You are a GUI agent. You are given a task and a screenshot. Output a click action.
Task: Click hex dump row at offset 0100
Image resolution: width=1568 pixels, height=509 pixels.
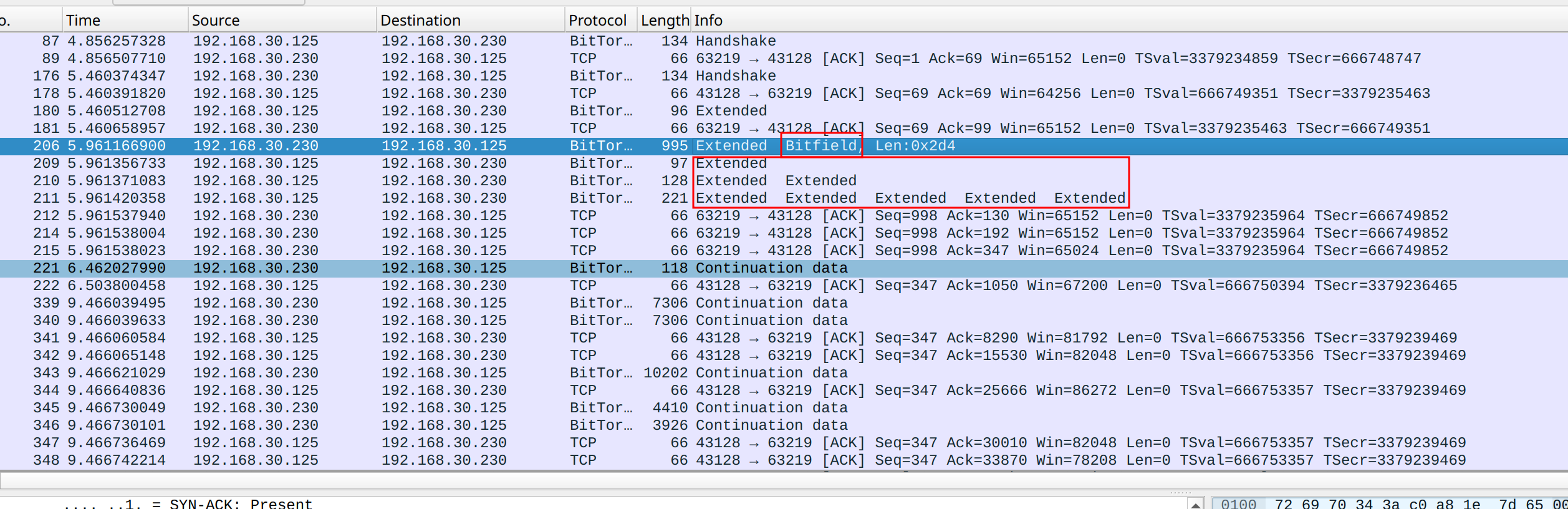(x=1238, y=503)
